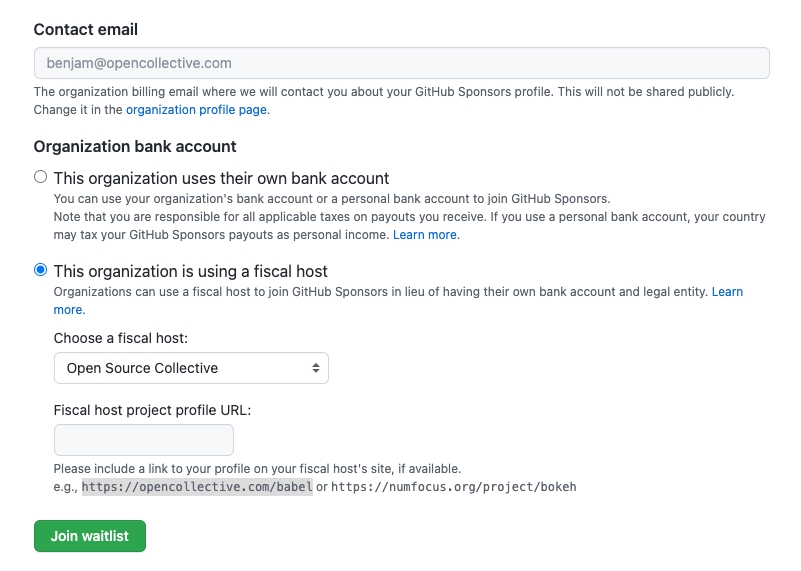The image size is (801, 571).
Task: Focus the Fiscal host project profile URL field
Action: (143, 440)
